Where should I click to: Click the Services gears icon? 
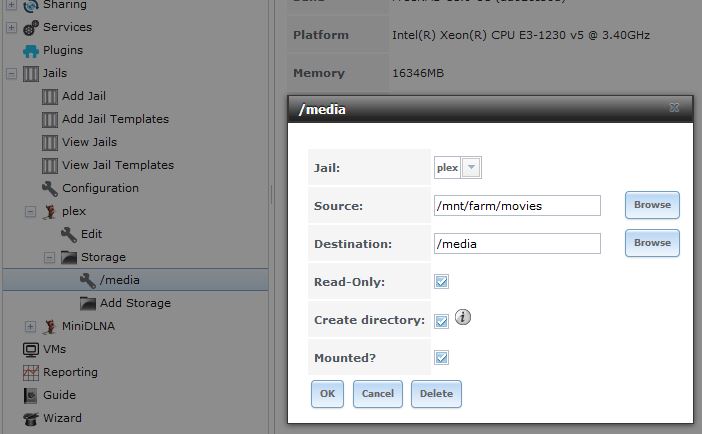pyautogui.click(x=30, y=27)
